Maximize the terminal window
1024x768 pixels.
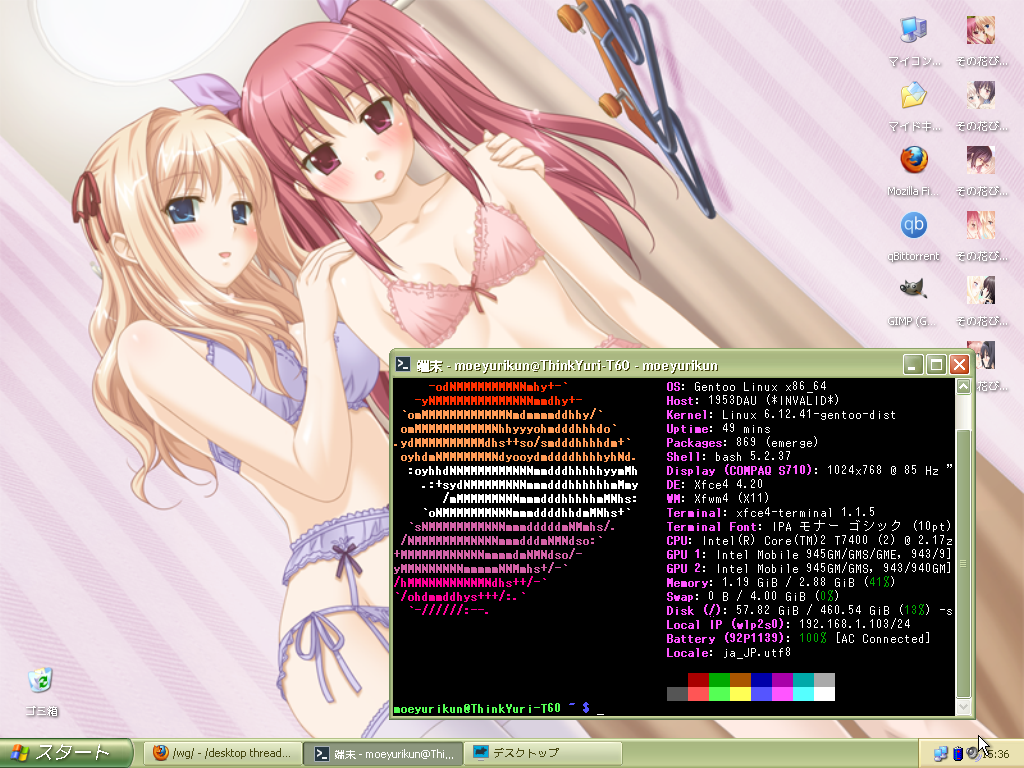click(x=936, y=364)
